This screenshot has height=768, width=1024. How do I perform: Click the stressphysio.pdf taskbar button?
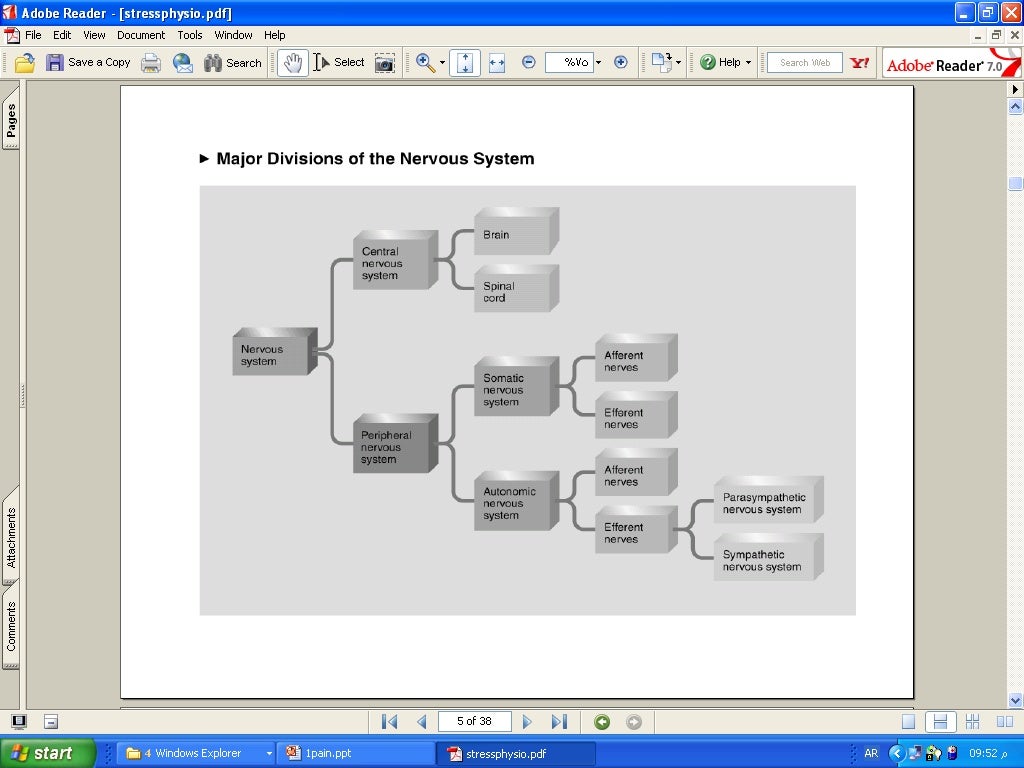point(516,754)
